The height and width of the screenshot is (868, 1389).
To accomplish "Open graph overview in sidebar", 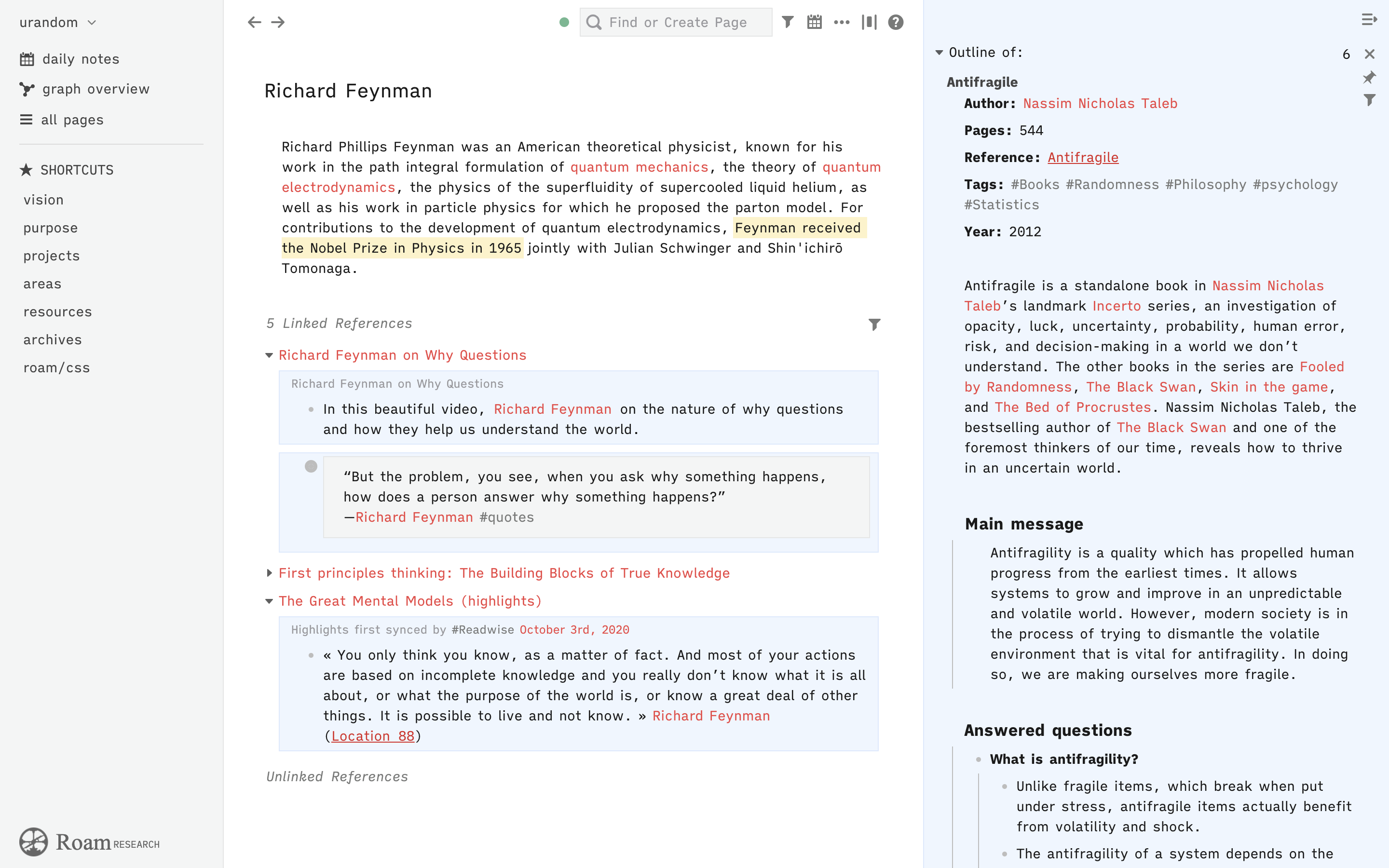I will coord(95,89).
